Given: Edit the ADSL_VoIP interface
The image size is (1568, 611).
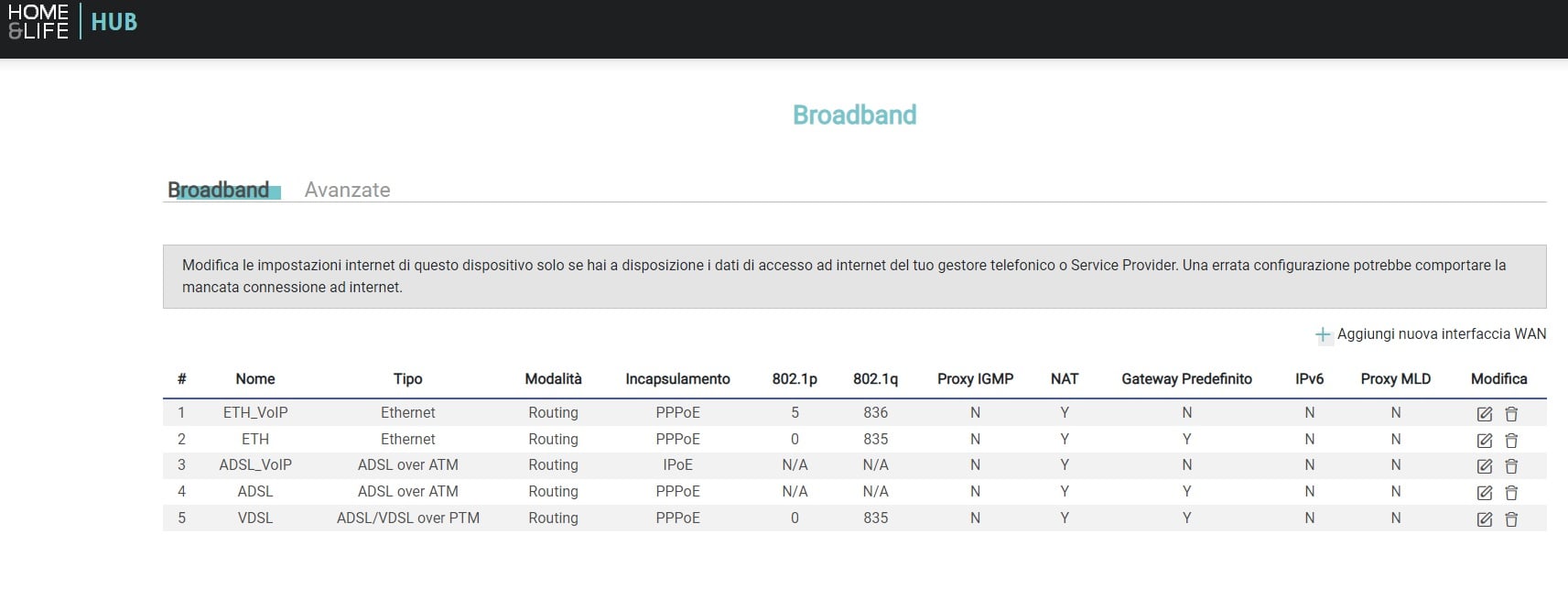Looking at the screenshot, I should click(x=1484, y=466).
